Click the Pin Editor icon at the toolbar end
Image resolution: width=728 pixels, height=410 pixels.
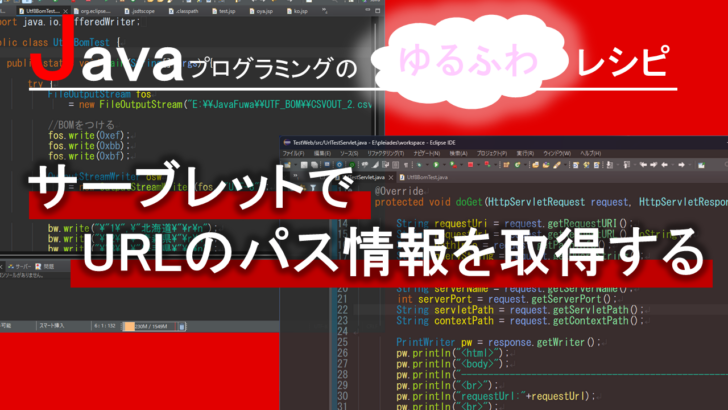702,164
